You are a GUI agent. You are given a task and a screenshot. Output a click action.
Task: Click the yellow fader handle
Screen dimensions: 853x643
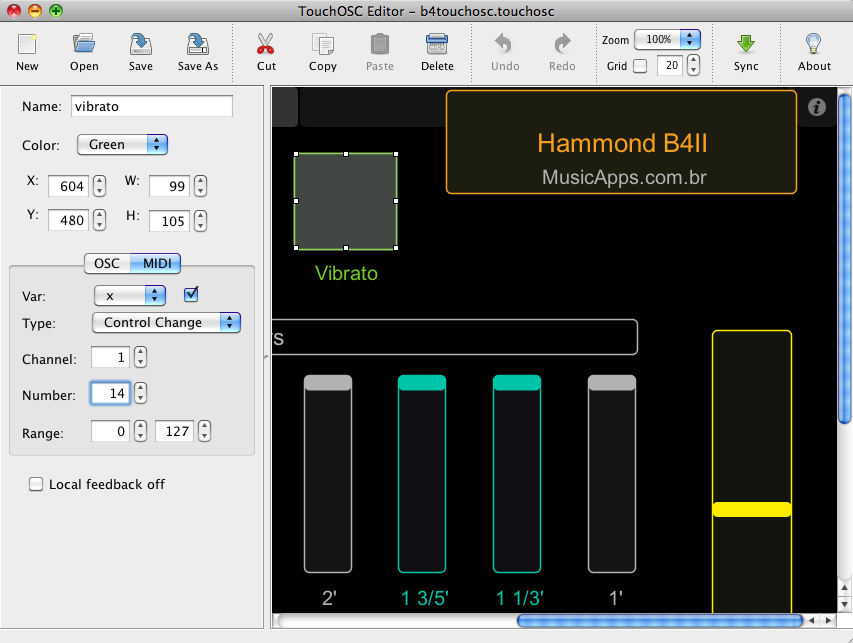click(x=752, y=509)
